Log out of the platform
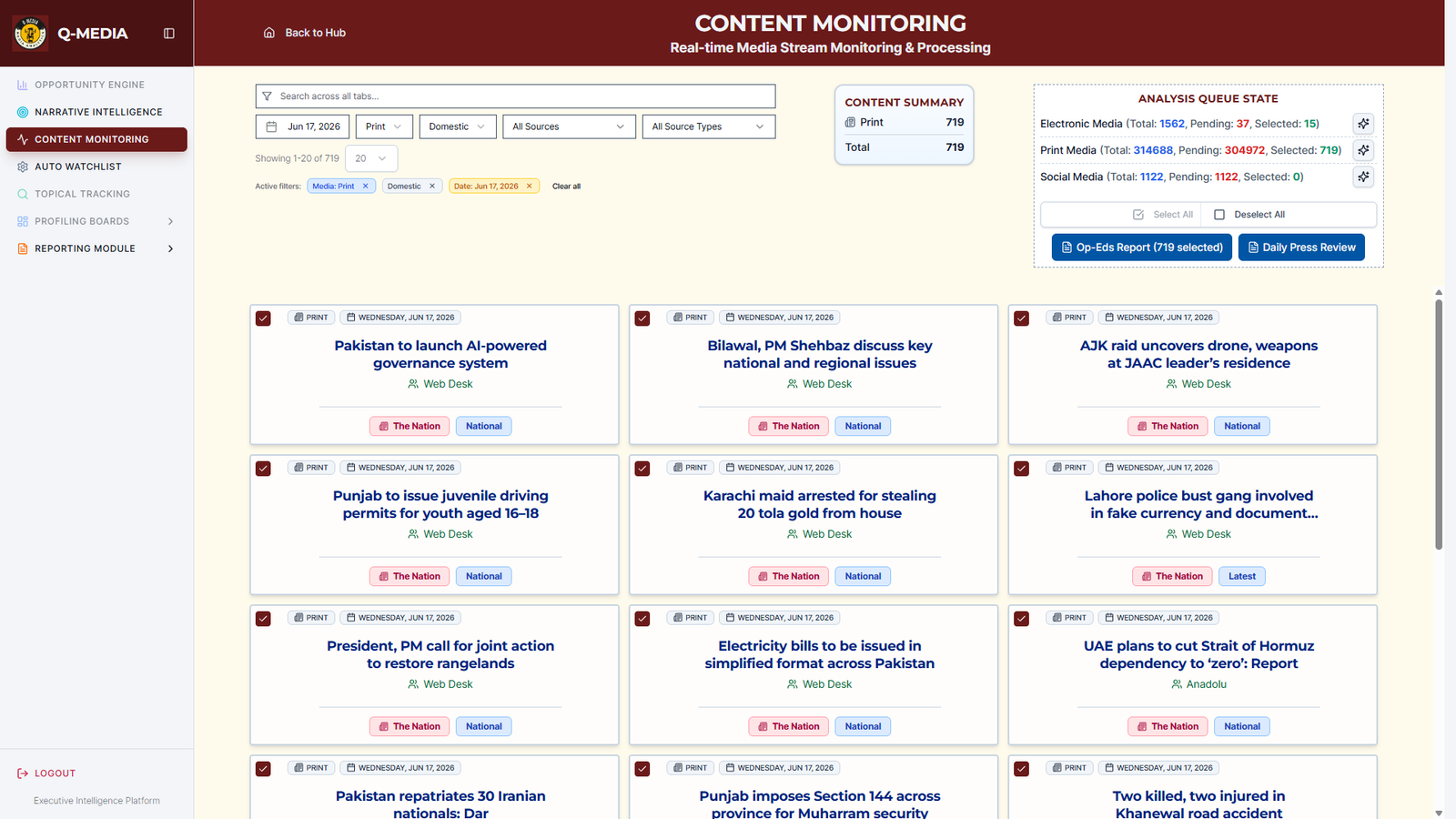This screenshot has height=819, width=1456. 46,773
